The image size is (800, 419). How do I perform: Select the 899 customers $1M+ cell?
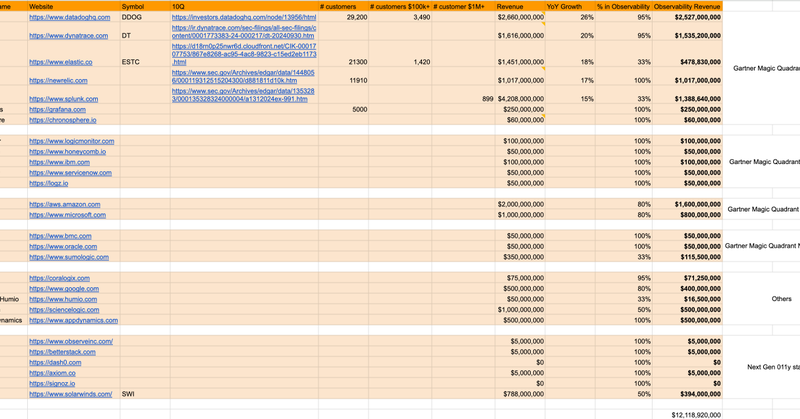[x=463, y=95]
